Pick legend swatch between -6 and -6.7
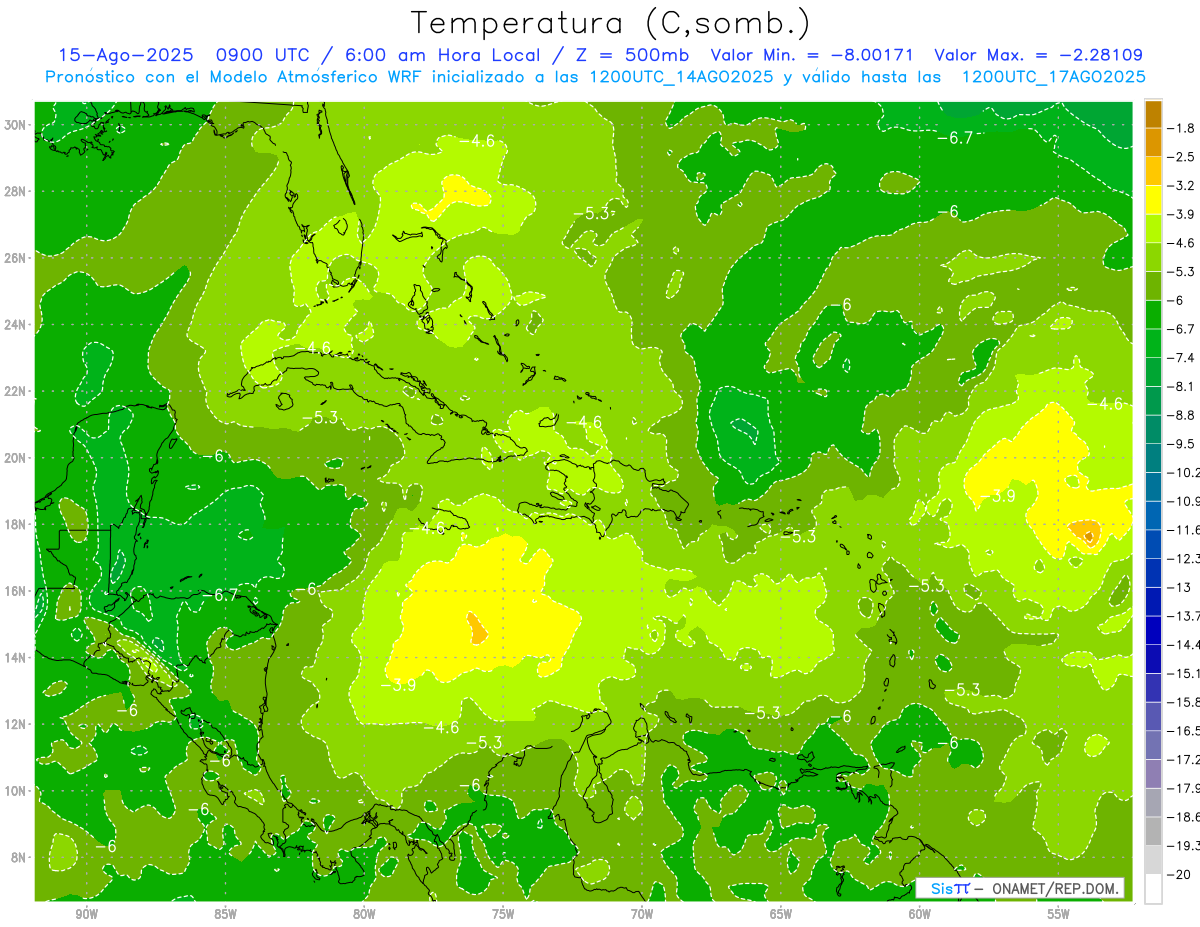Screen dimensions: 1200x927 pyautogui.click(x=1153, y=314)
